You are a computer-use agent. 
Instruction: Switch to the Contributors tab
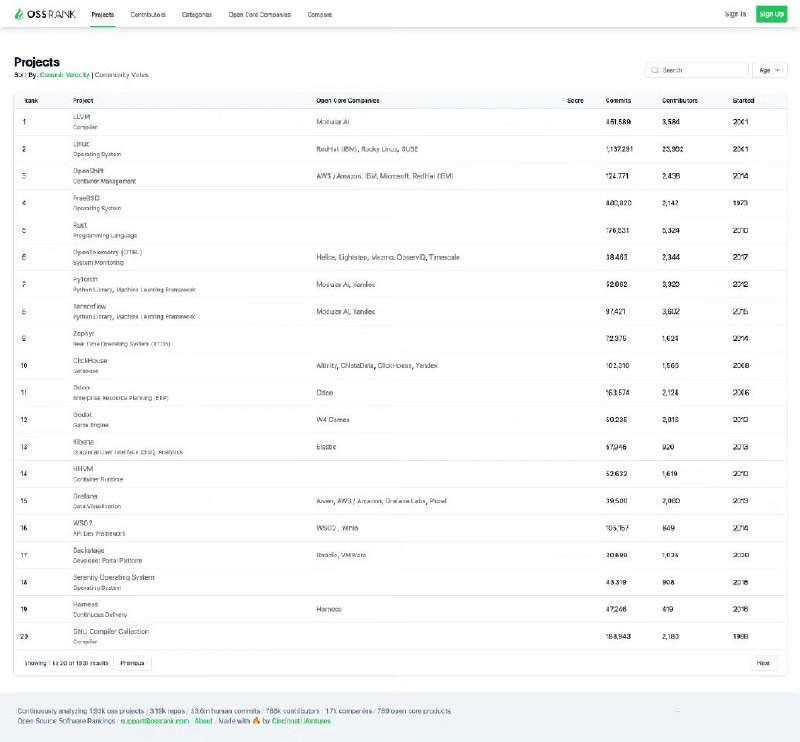(148, 15)
